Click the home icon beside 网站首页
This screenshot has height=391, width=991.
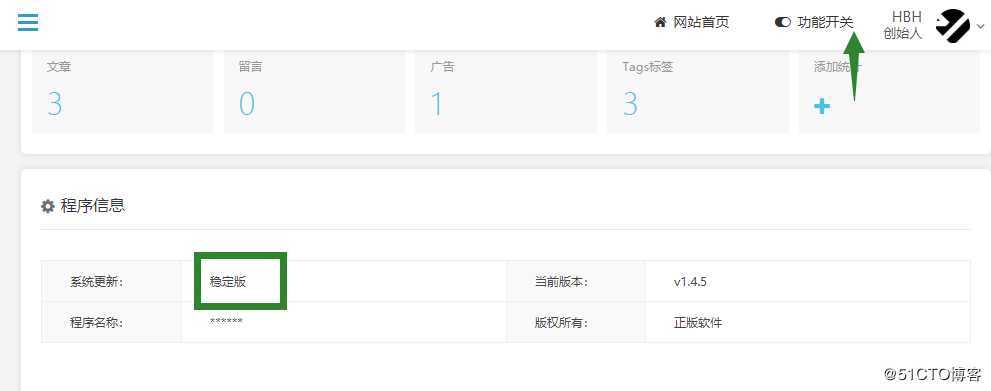pyautogui.click(x=660, y=23)
